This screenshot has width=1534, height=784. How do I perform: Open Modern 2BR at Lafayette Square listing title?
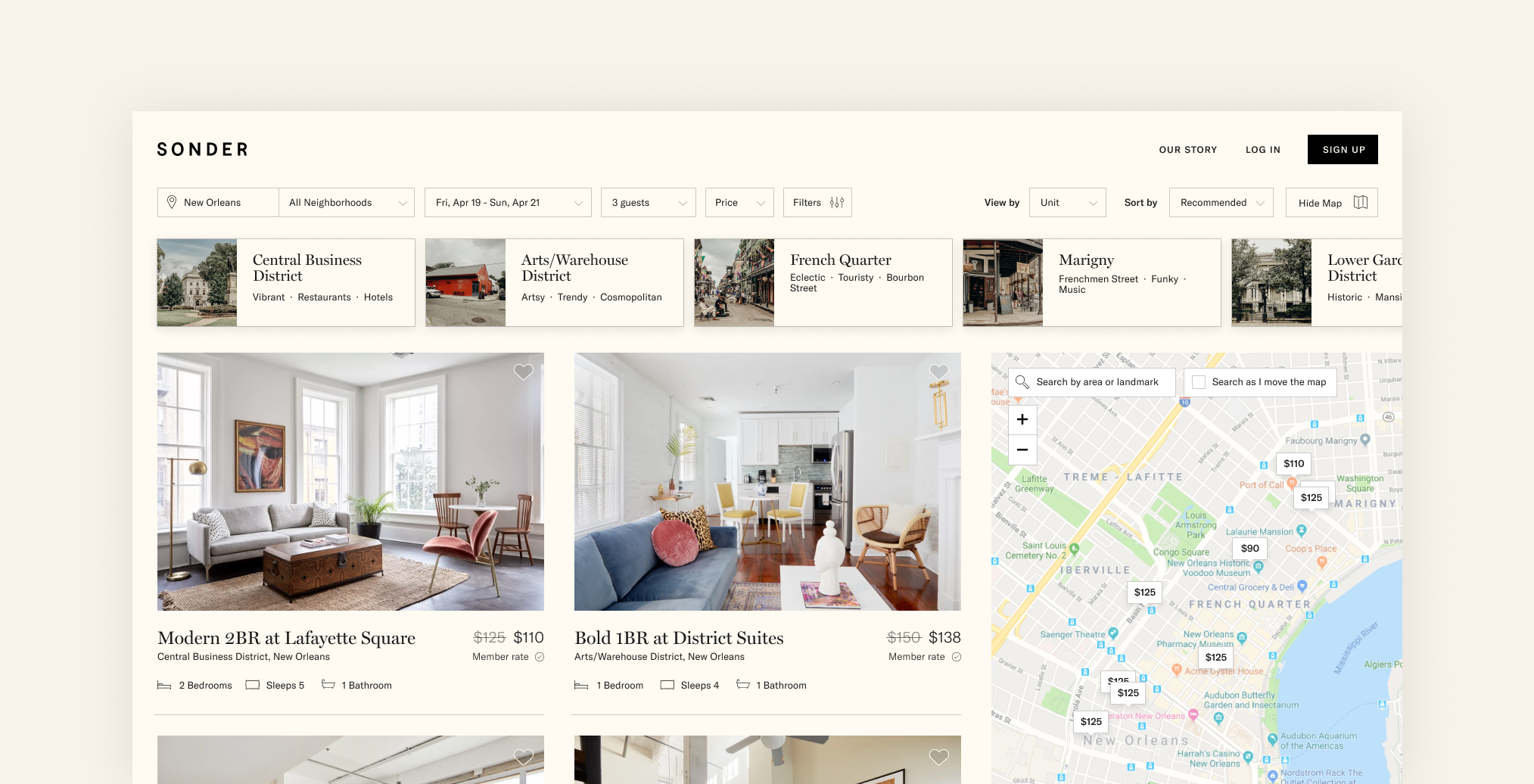coord(286,638)
